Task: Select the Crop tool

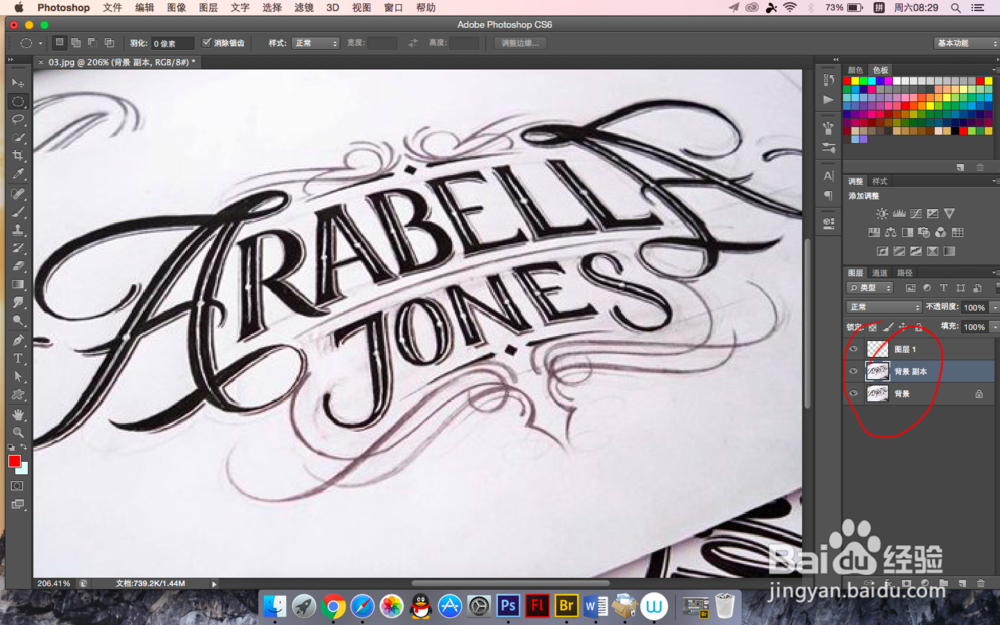Action: 18,156
